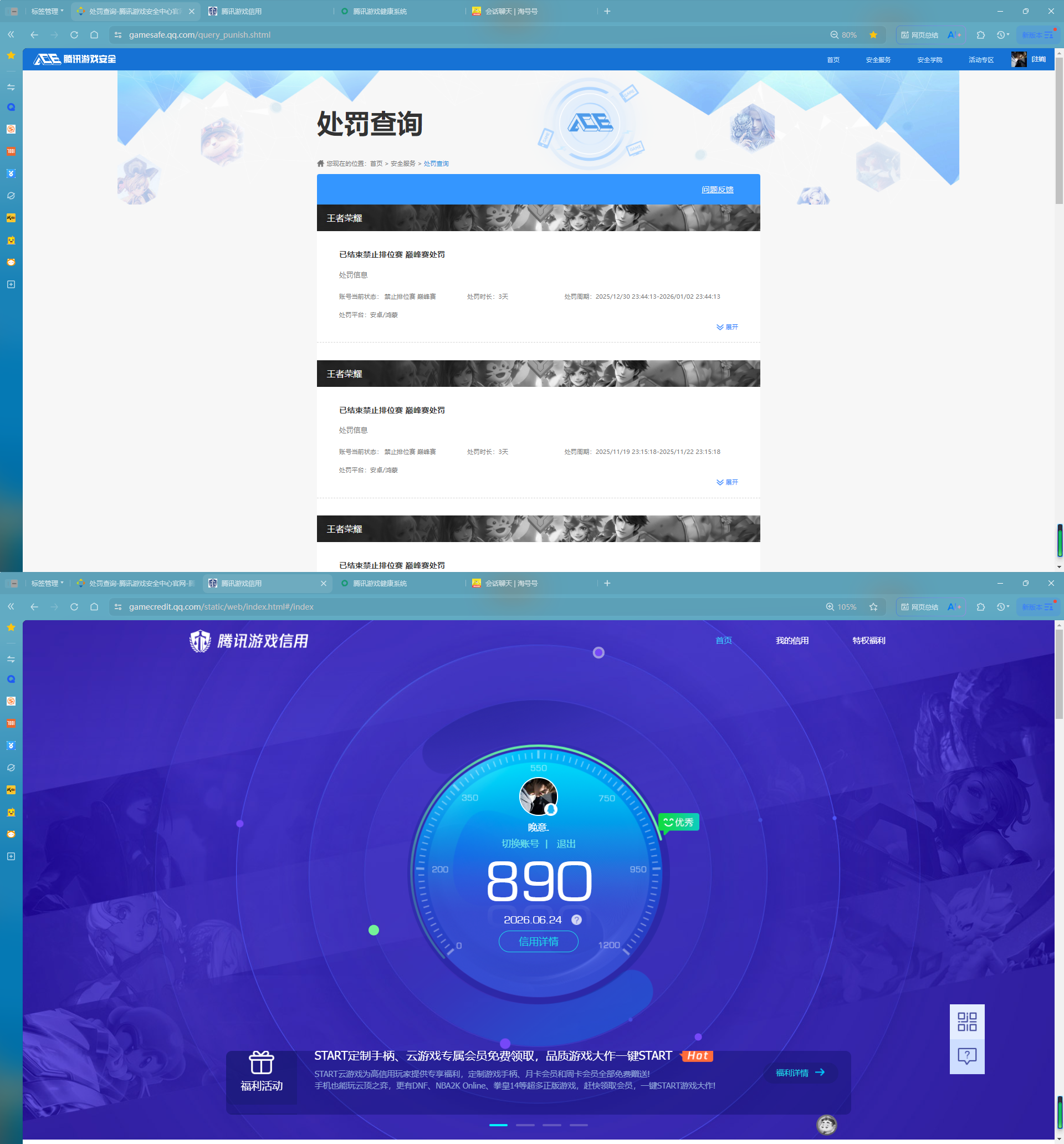This screenshot has width=1064, height=1144.
Task: Expand 展开 for the 2025/11/19 punishment record
Action: (728, 482)
